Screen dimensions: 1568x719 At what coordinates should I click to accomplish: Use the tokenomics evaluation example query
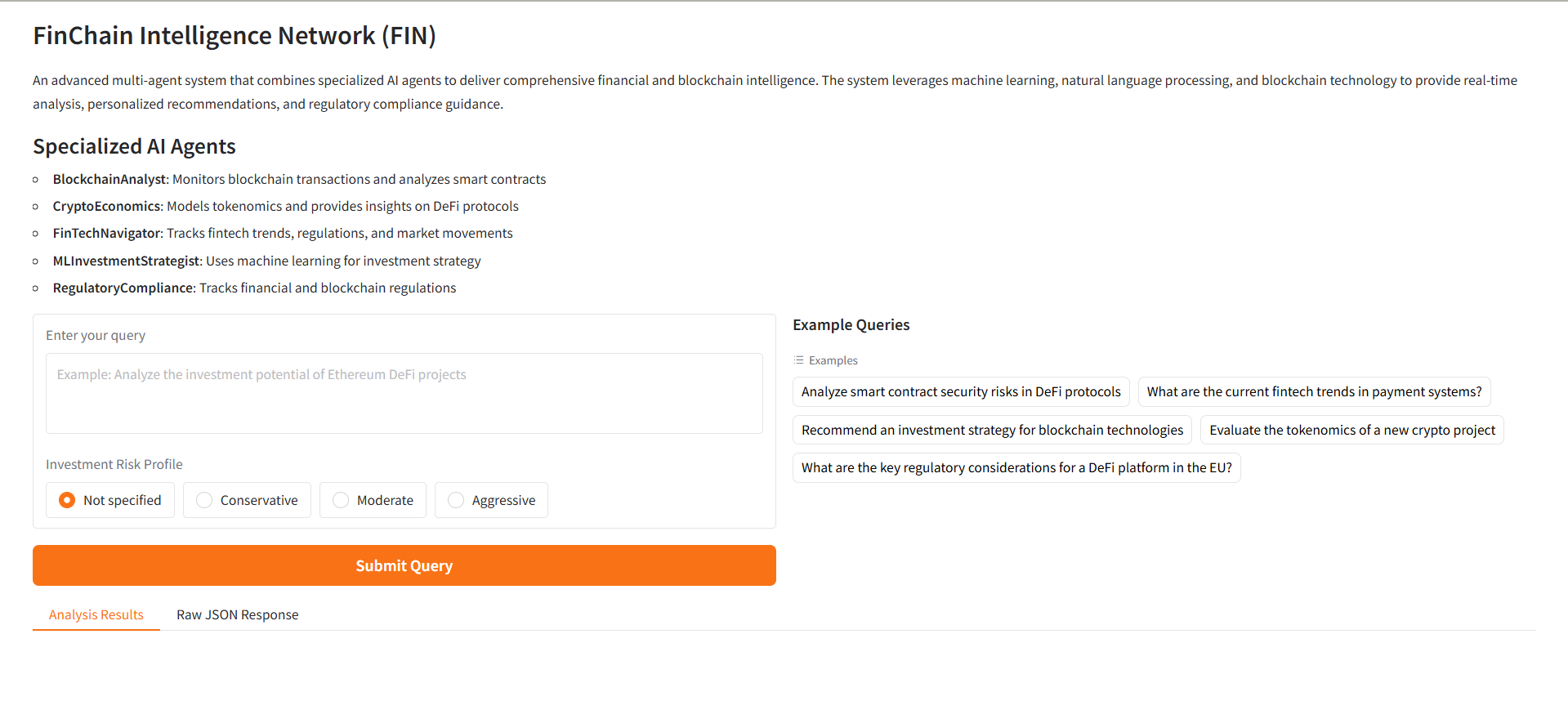[1351, 430]
